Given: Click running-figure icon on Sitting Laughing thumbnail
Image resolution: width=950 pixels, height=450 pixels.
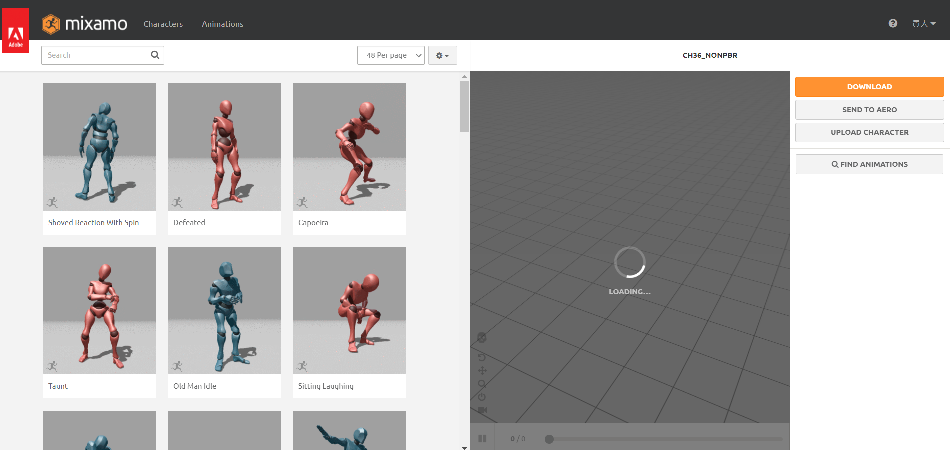Looking at the screenshot, I should (x=302, y=366).
